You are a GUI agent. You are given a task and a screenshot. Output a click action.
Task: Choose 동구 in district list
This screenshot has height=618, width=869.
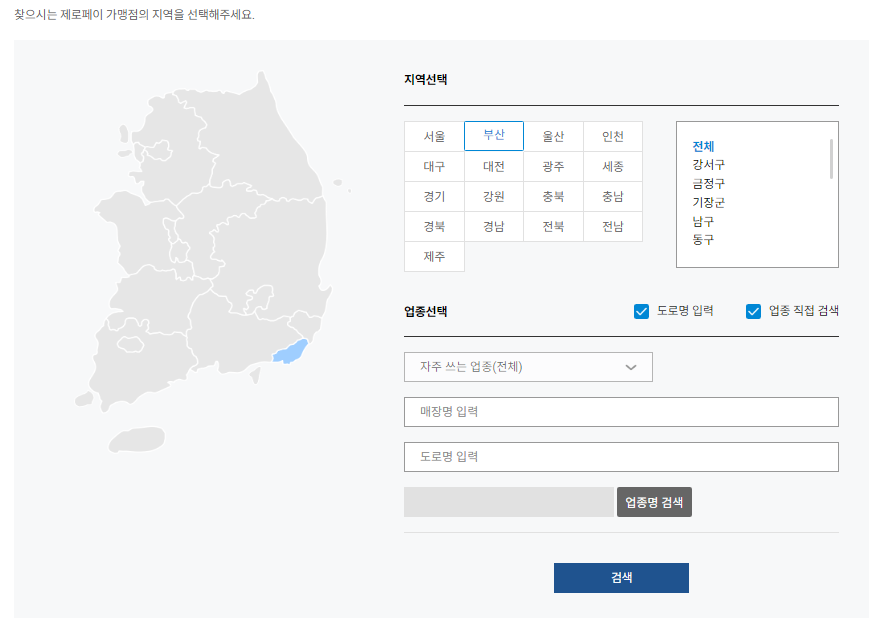703,239
